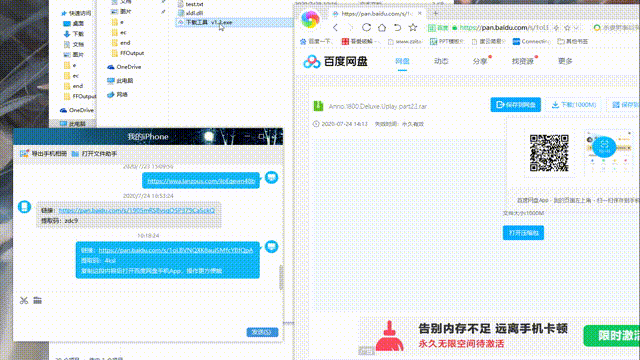Expand the address bar dropdown arrow
640x360 pixels.
click(576, 28)
